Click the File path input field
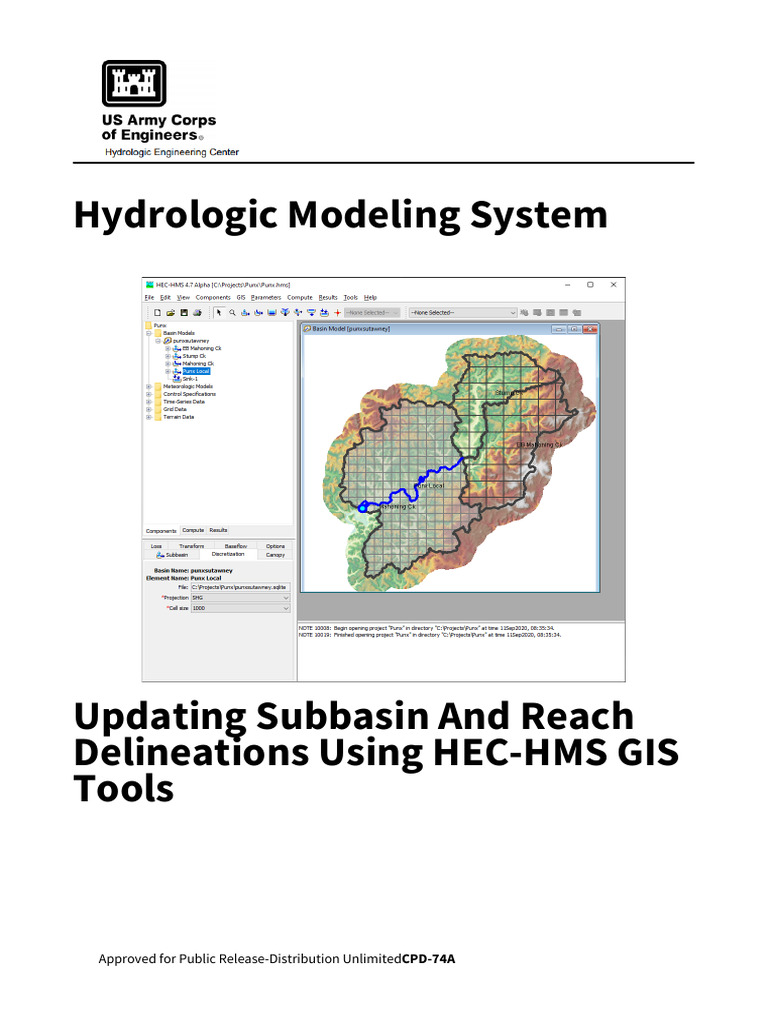This screenshot has width=768, height=1024. tap(240, 587)
